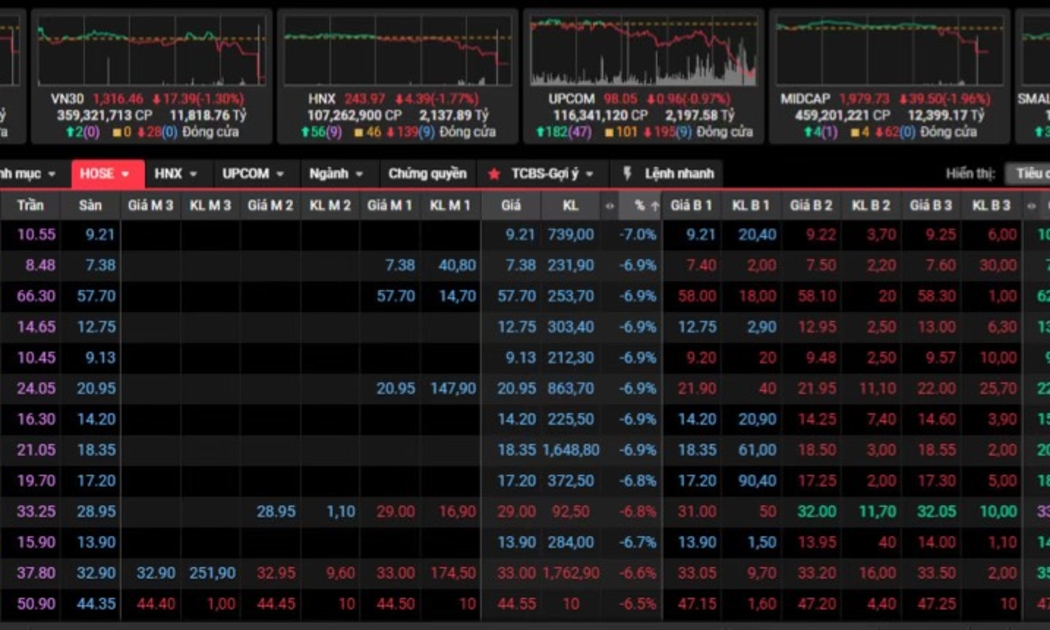The height and width of the screenshot is (630, 1050).
Task: Click the lightning icon for Lệnh nhanh
Action: [628, 174]
